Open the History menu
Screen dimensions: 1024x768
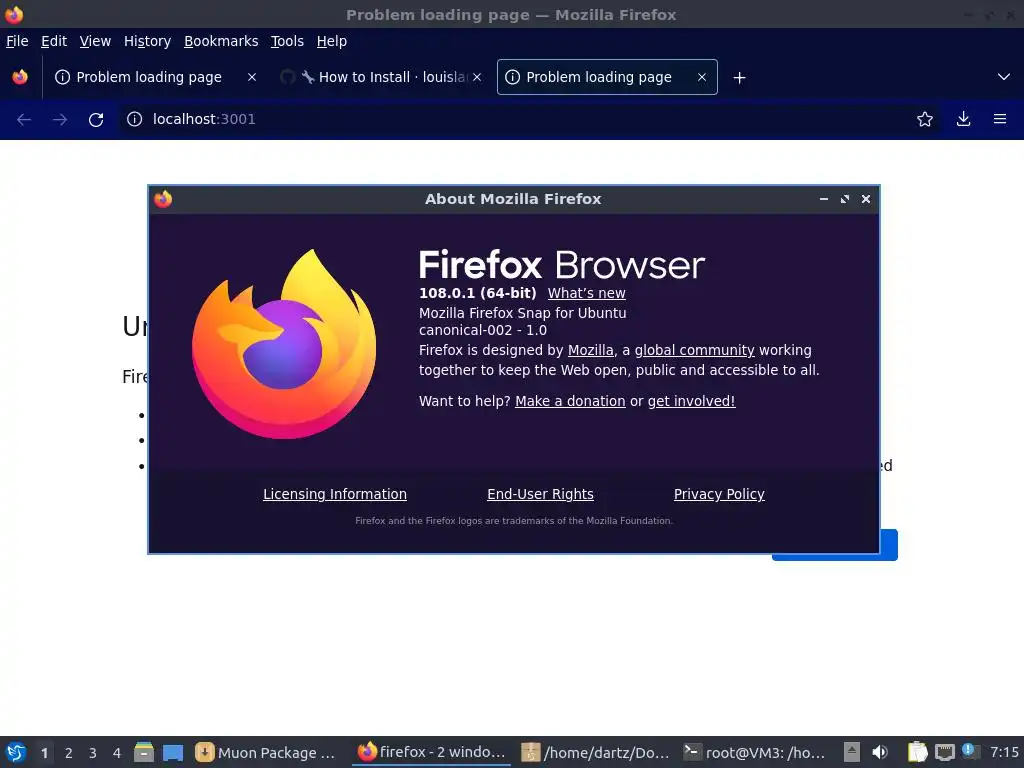pyautogui.click(x=147, y=41)
